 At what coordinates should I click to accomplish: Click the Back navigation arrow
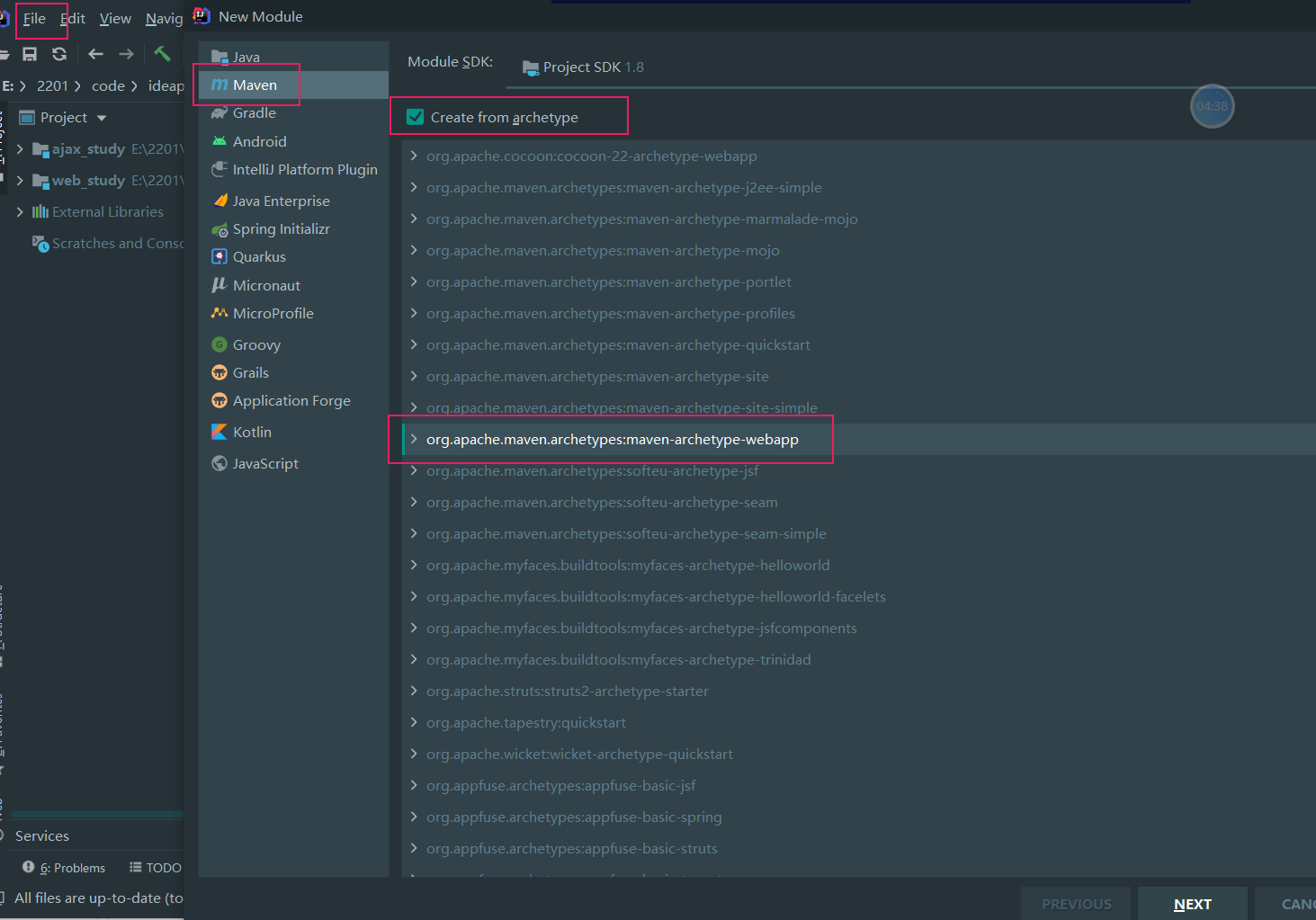tap(96, 54)
